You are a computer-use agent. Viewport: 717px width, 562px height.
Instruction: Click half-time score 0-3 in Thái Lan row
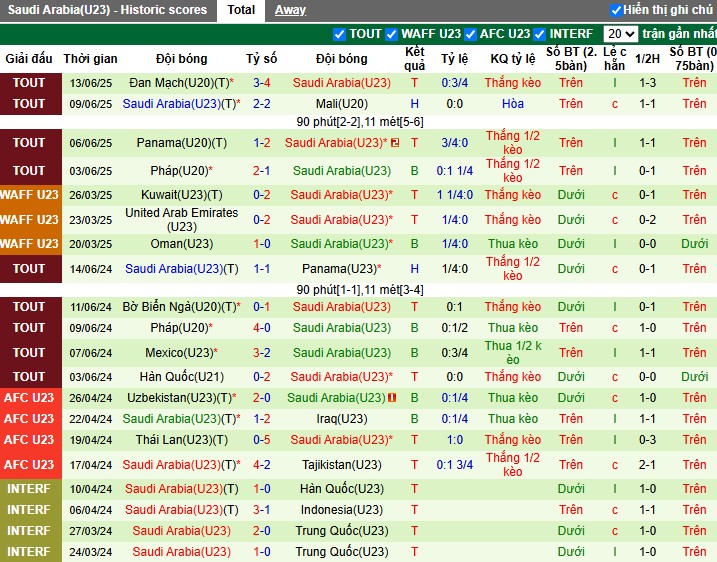(647, 440)
